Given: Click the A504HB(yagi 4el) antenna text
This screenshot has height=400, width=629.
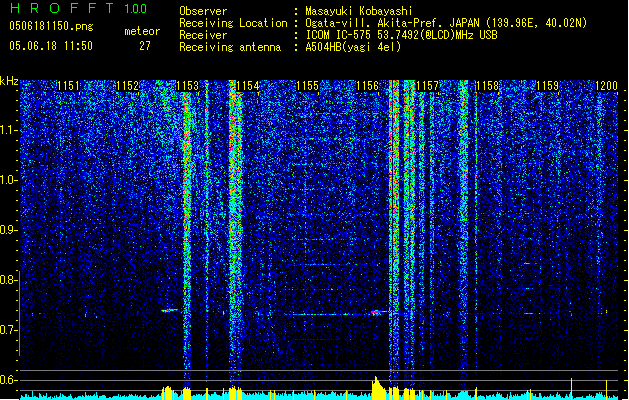Looking at the screenshot, I should (x=353, y=47).
